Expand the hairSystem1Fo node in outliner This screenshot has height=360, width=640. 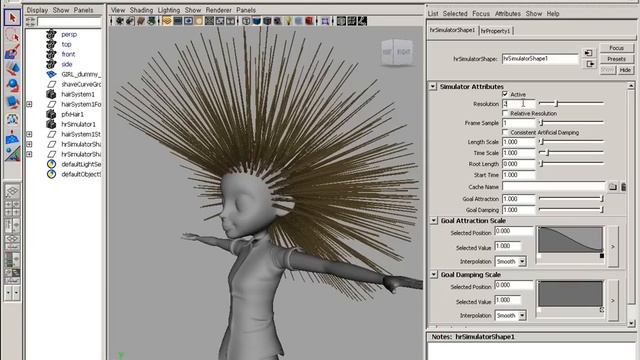[29, 104]
